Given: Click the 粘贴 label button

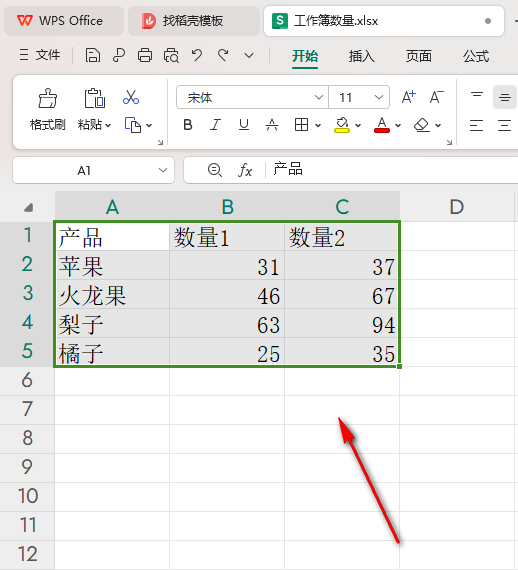Looking at the screenshot, I should click(x=90, y=125).
